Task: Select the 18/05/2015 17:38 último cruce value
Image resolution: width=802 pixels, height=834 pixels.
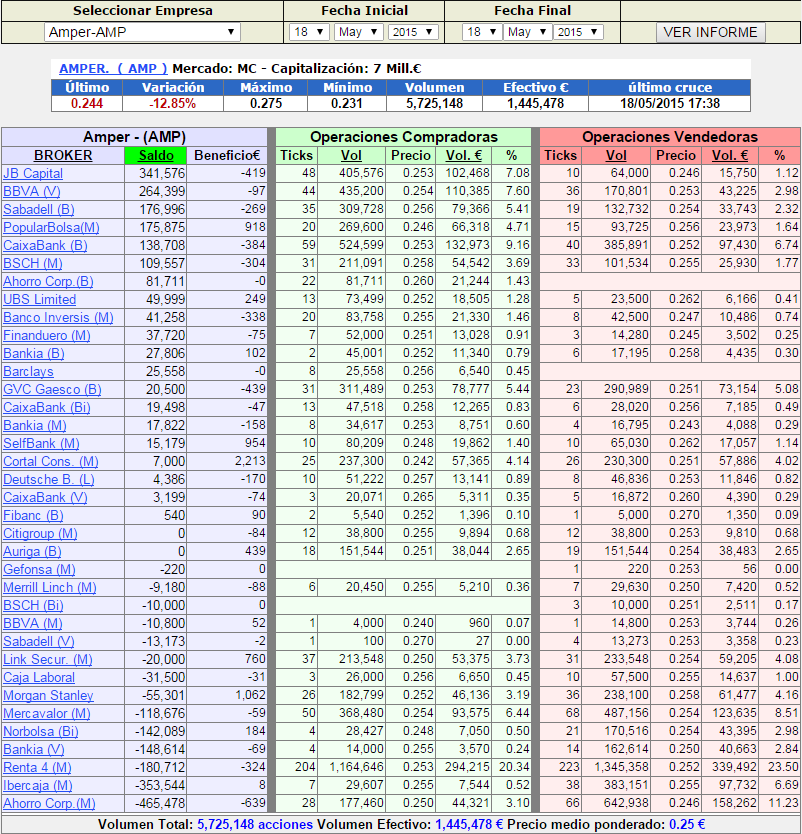Action: click(670, 104)
